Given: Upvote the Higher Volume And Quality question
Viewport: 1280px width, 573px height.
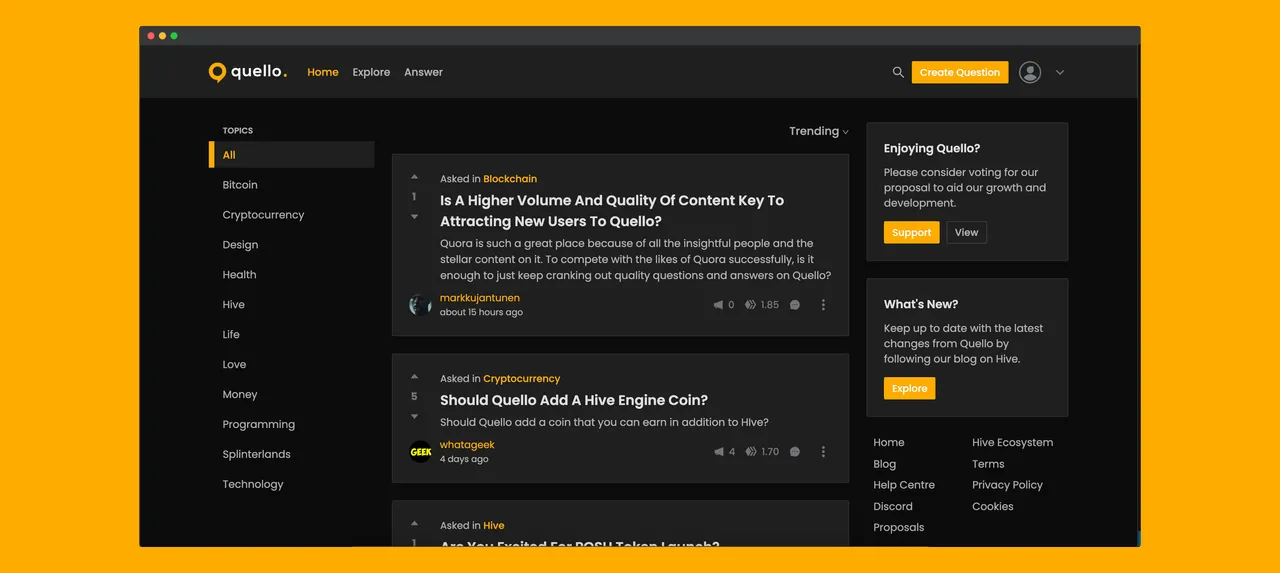Looking at the screenshot, I should (x=414, y=177).
